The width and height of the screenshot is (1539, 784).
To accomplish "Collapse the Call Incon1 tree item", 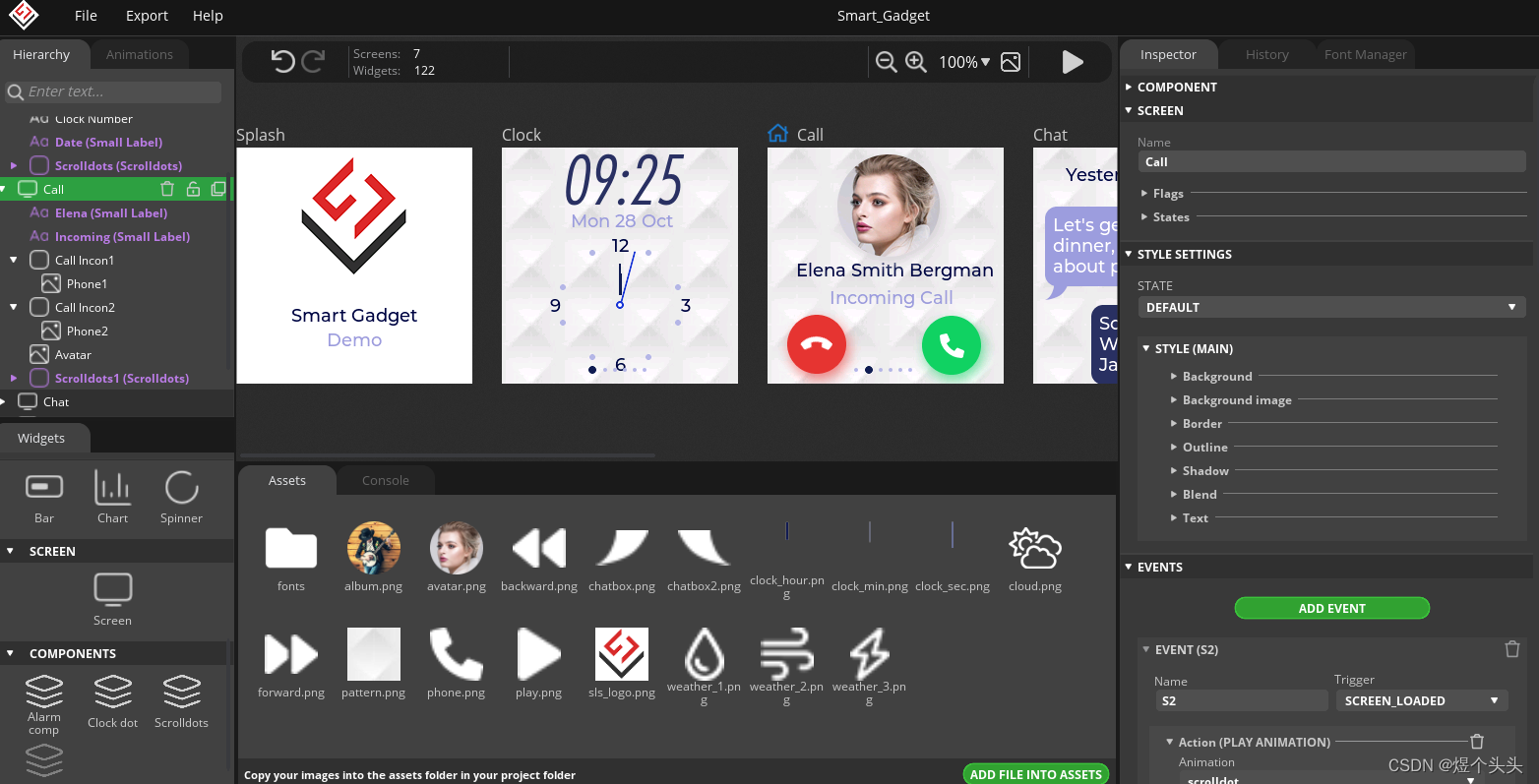I will click(13, 261).
